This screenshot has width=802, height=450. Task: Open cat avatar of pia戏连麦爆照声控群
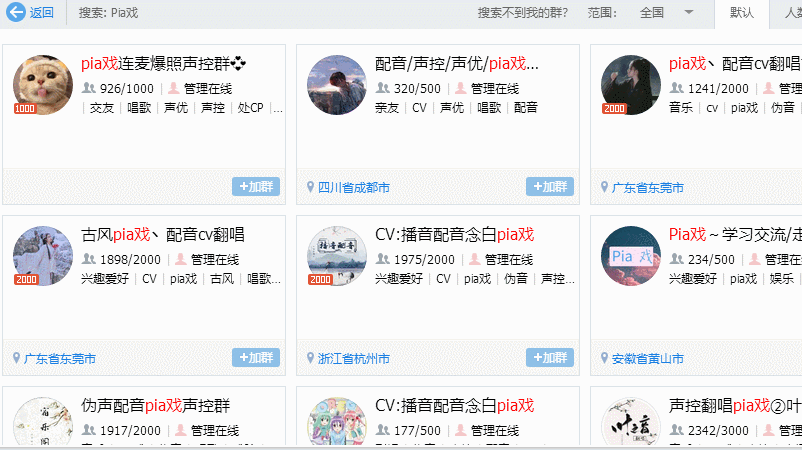pyautogui.click(x=43, y=85)
